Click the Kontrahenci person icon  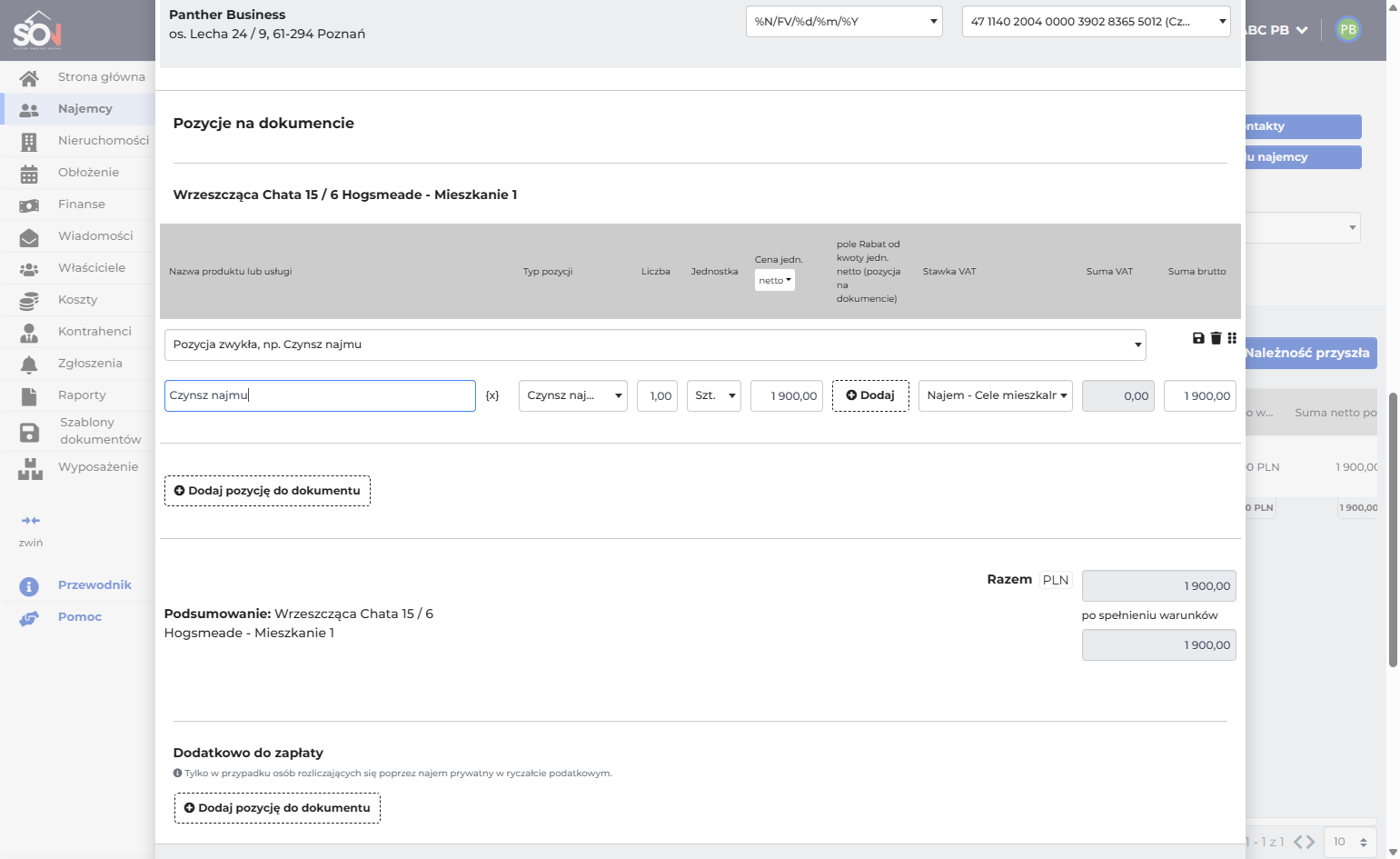click(x=29, y=333)
